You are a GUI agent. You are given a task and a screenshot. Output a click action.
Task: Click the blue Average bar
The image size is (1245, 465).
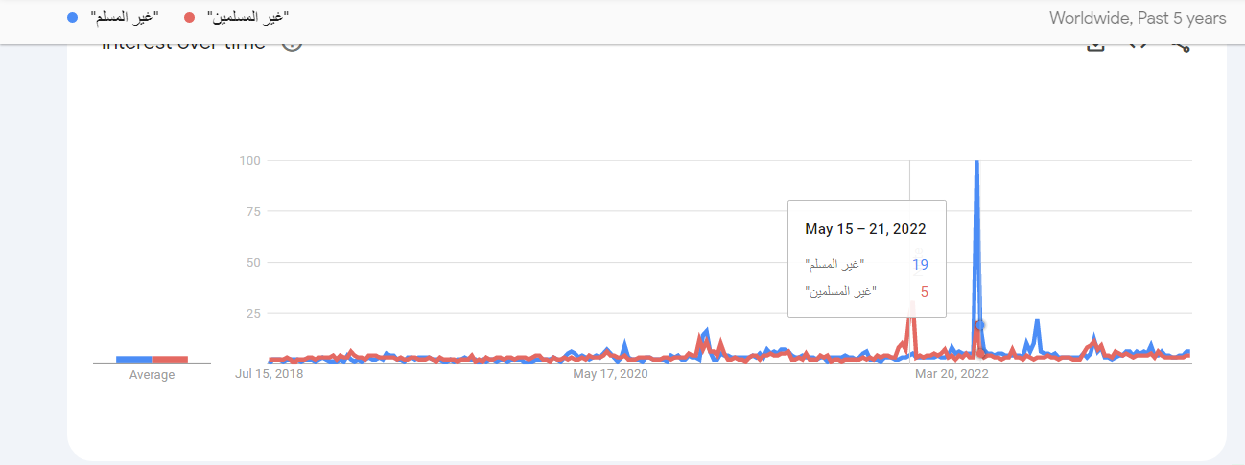134,359
